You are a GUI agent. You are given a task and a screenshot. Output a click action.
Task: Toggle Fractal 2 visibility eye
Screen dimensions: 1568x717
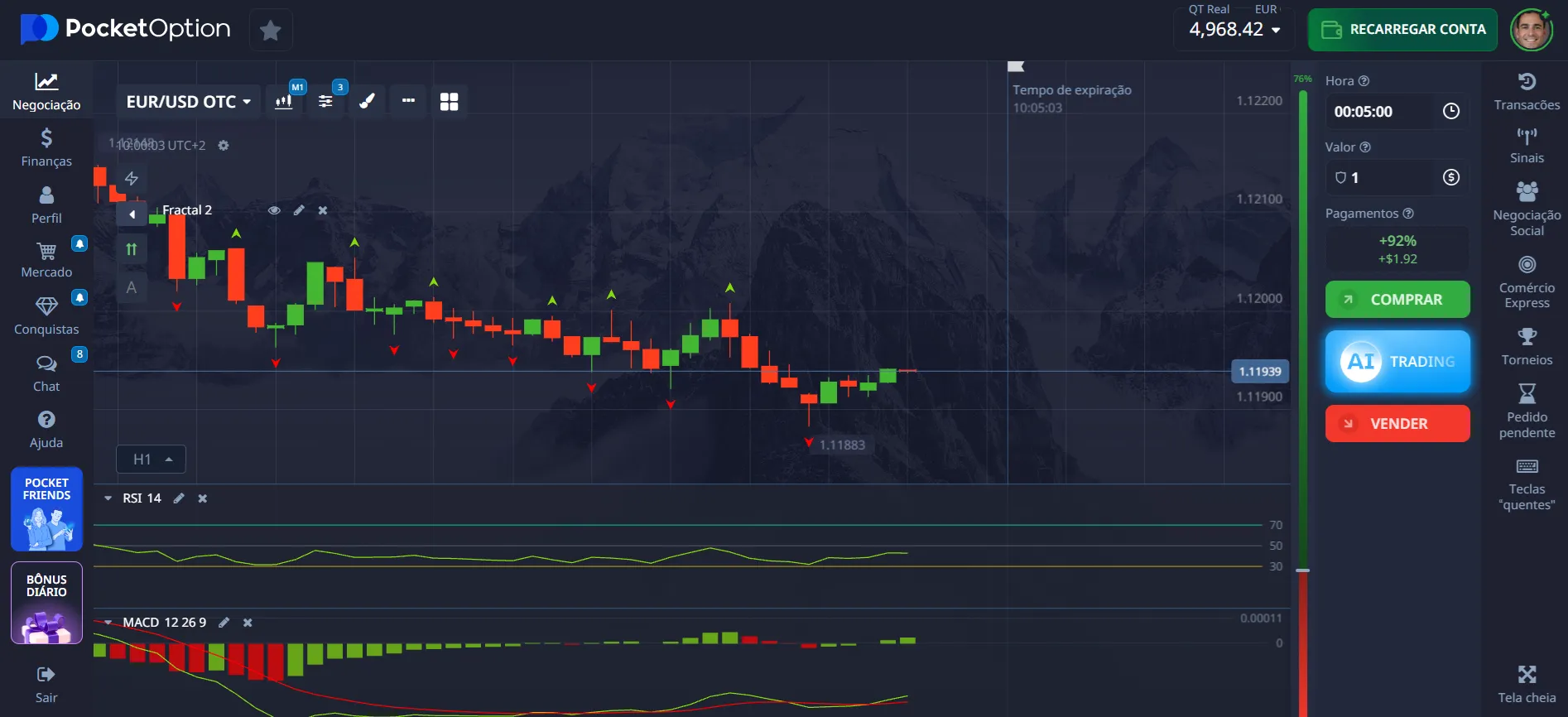coord(274,210)
